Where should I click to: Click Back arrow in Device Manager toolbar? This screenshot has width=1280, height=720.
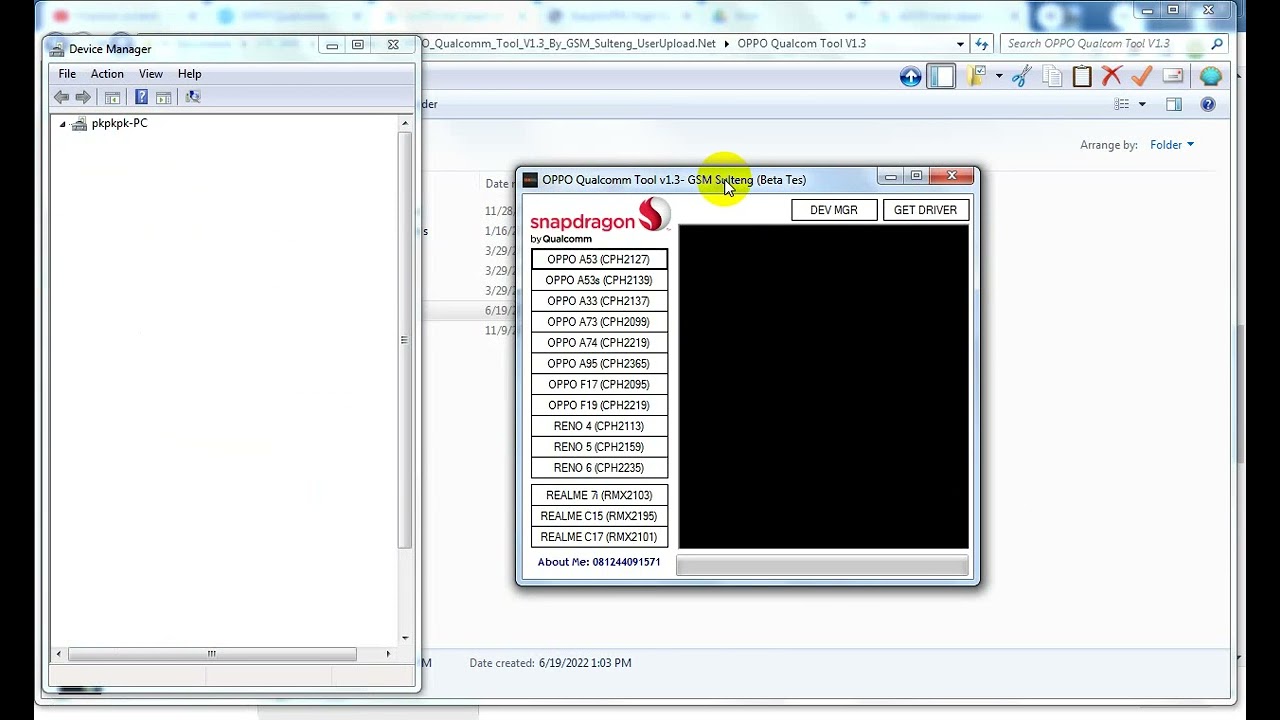[62, 97]
